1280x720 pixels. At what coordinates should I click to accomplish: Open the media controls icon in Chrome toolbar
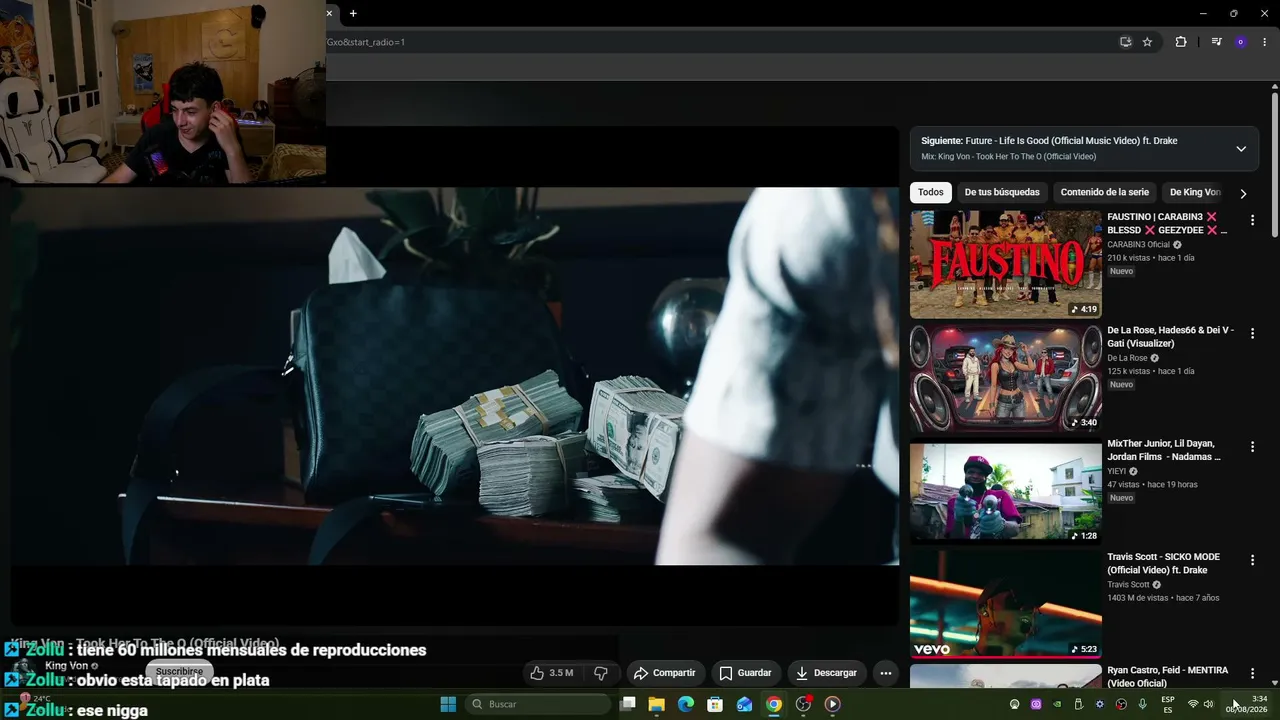[1216, 42]
